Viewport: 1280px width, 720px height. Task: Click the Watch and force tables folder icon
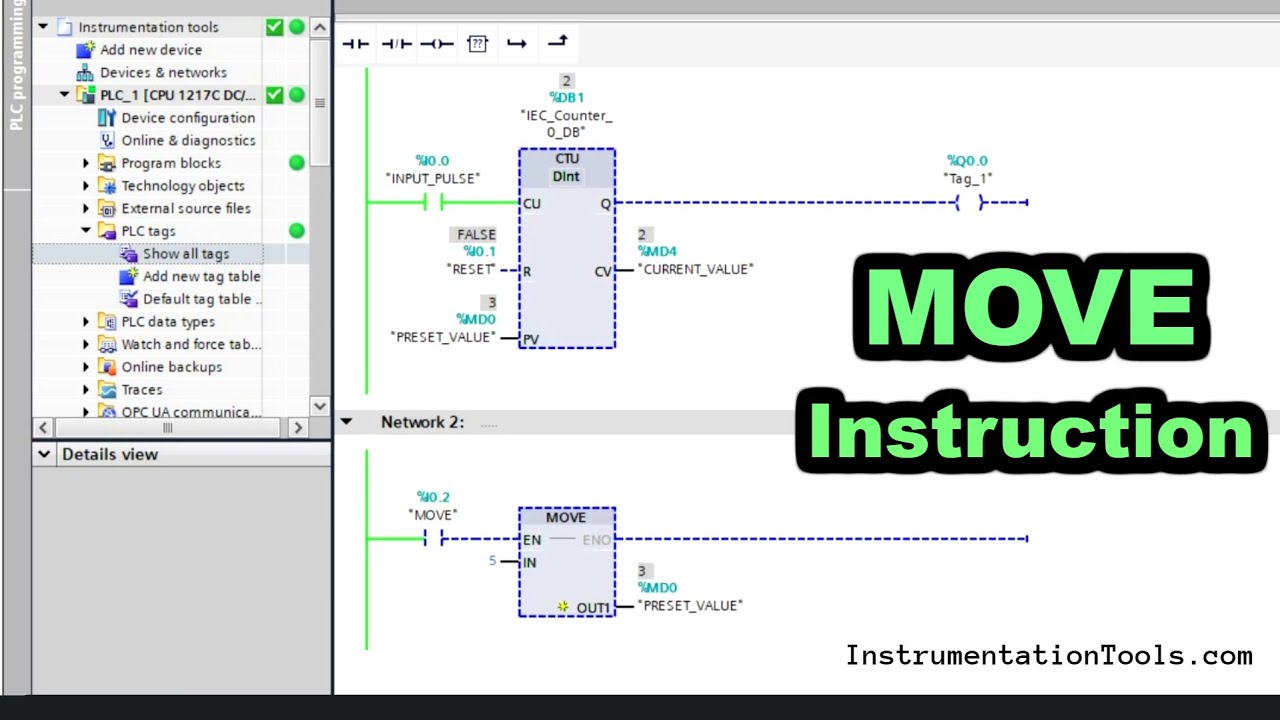(x=107, y=344)
